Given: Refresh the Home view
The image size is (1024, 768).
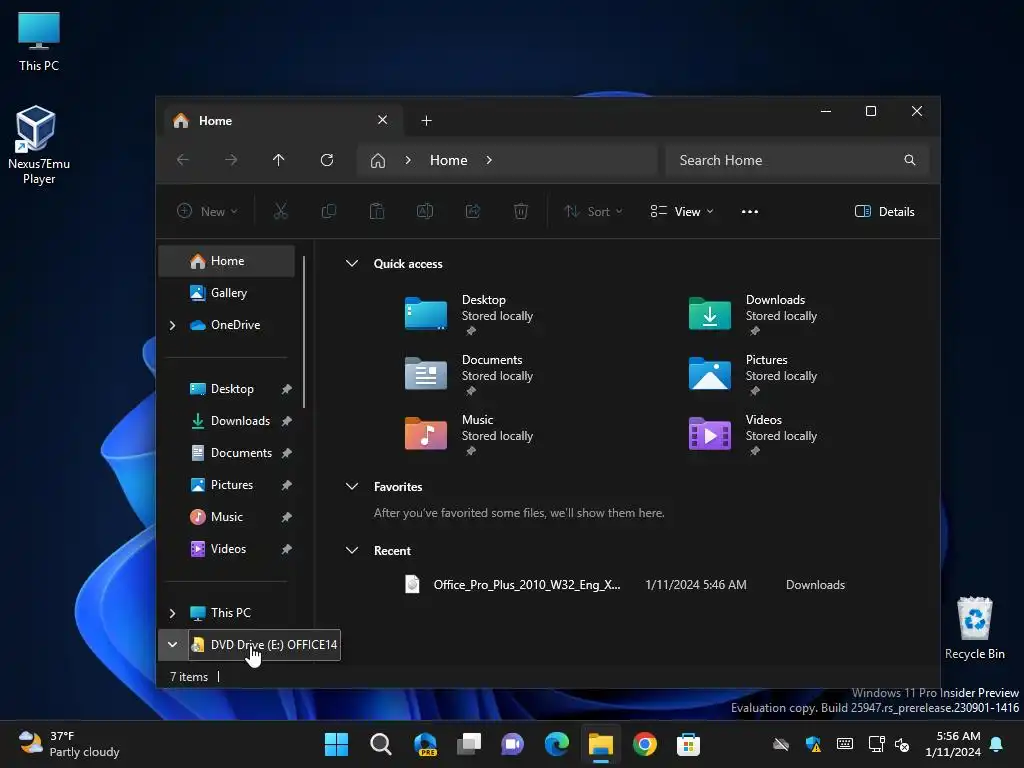Looking at the screenshot, I should point(327,160).
